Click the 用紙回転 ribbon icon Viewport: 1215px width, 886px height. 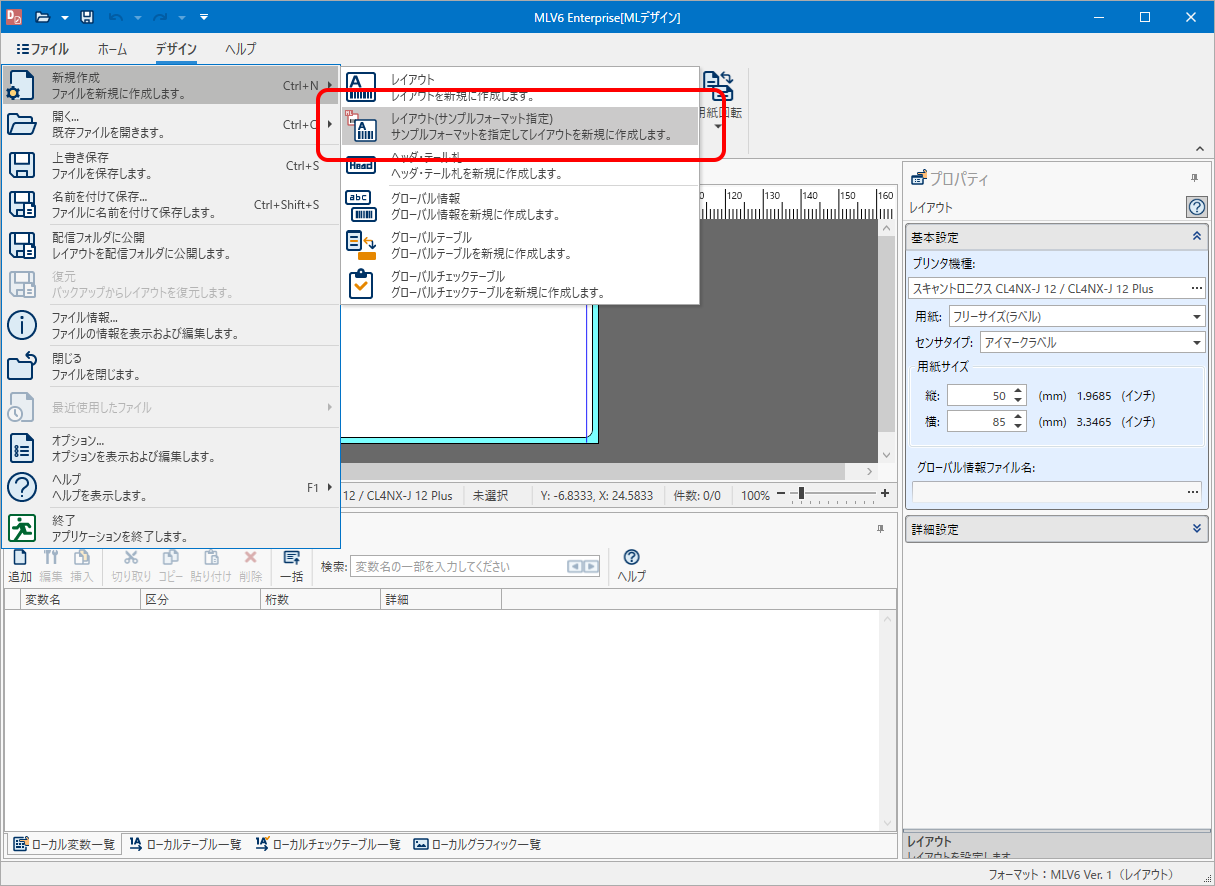point(719,87)
